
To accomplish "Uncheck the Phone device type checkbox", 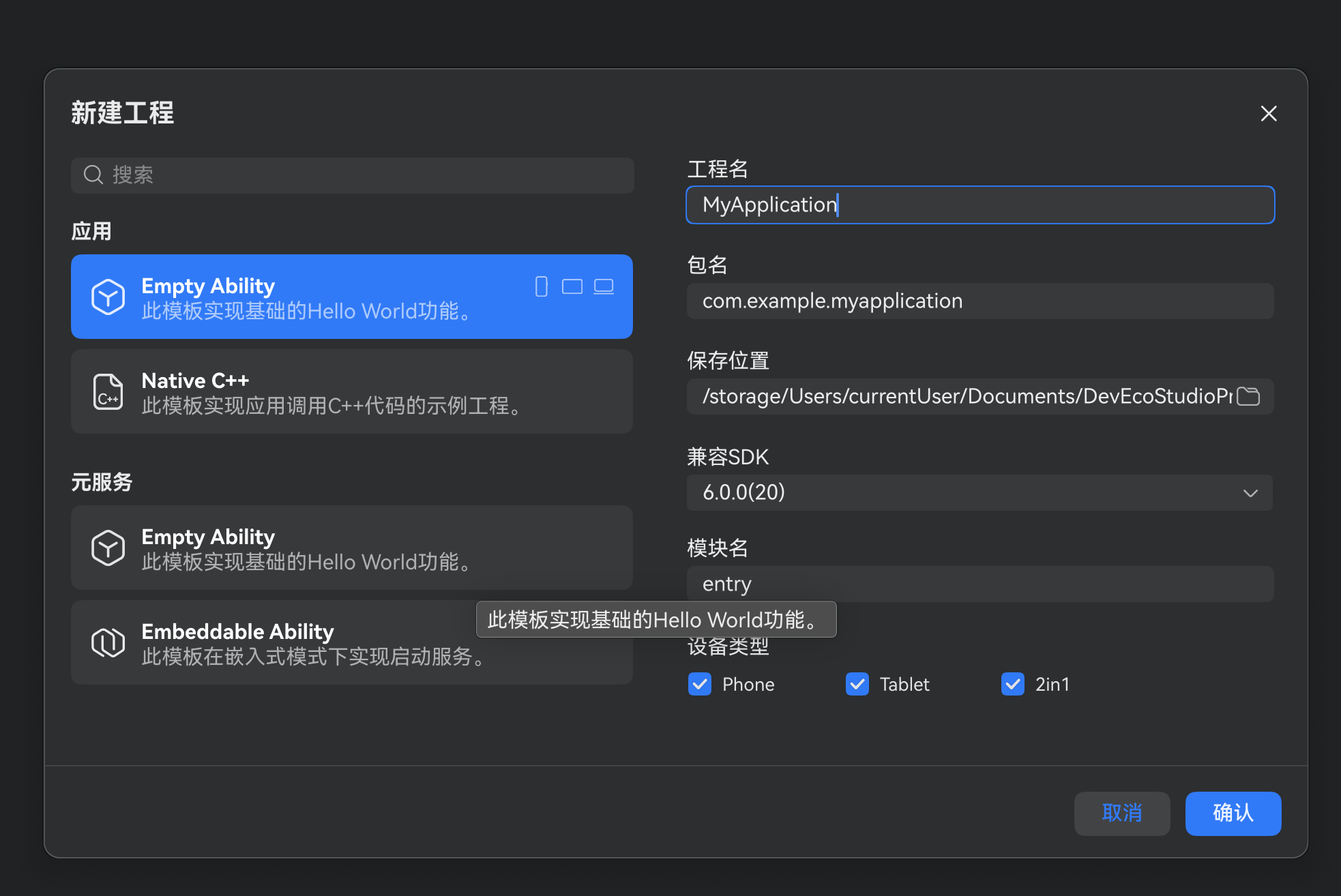I will tap(699, 684).
